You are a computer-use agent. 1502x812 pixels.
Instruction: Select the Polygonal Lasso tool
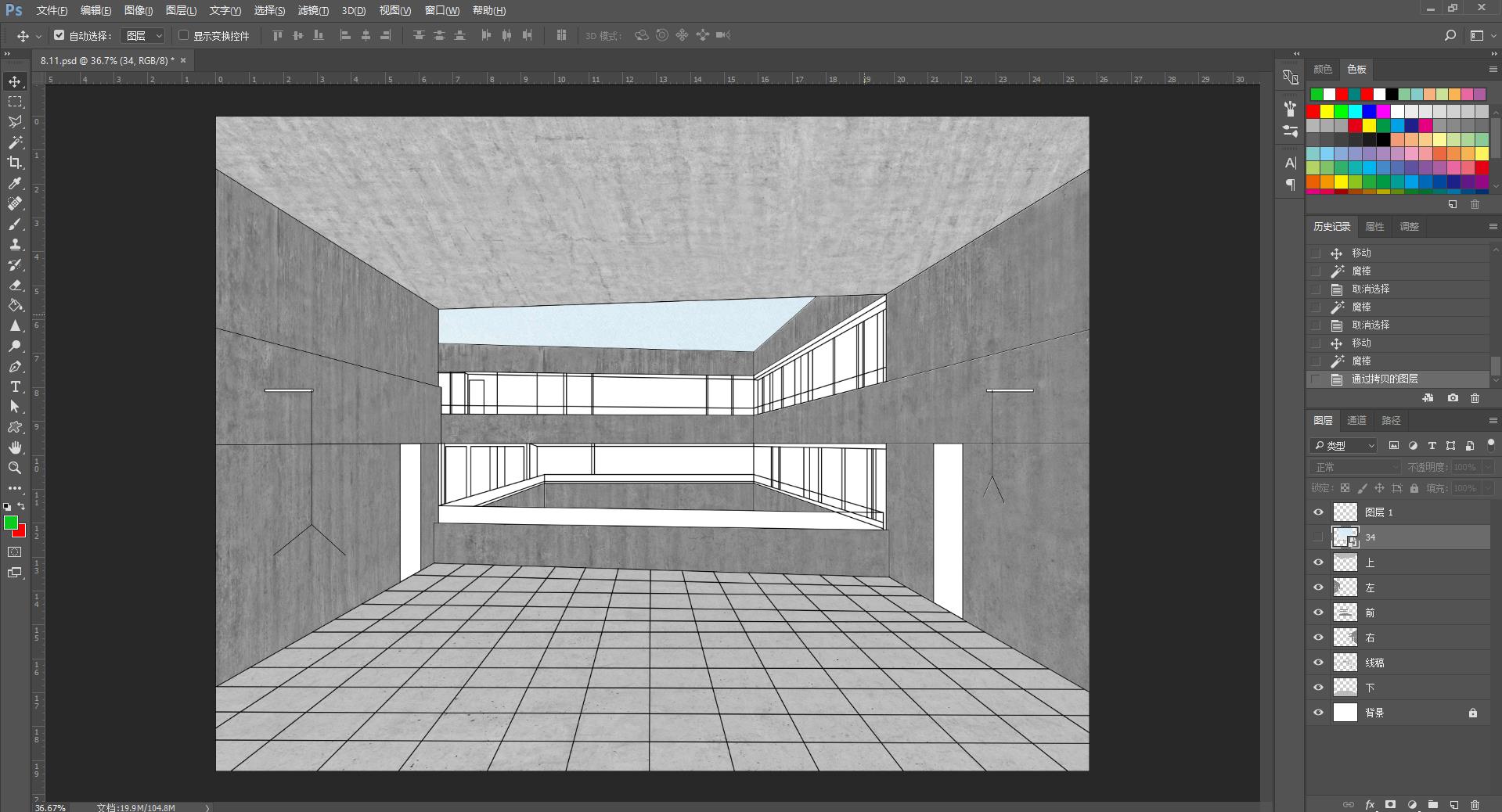[15, 122]
